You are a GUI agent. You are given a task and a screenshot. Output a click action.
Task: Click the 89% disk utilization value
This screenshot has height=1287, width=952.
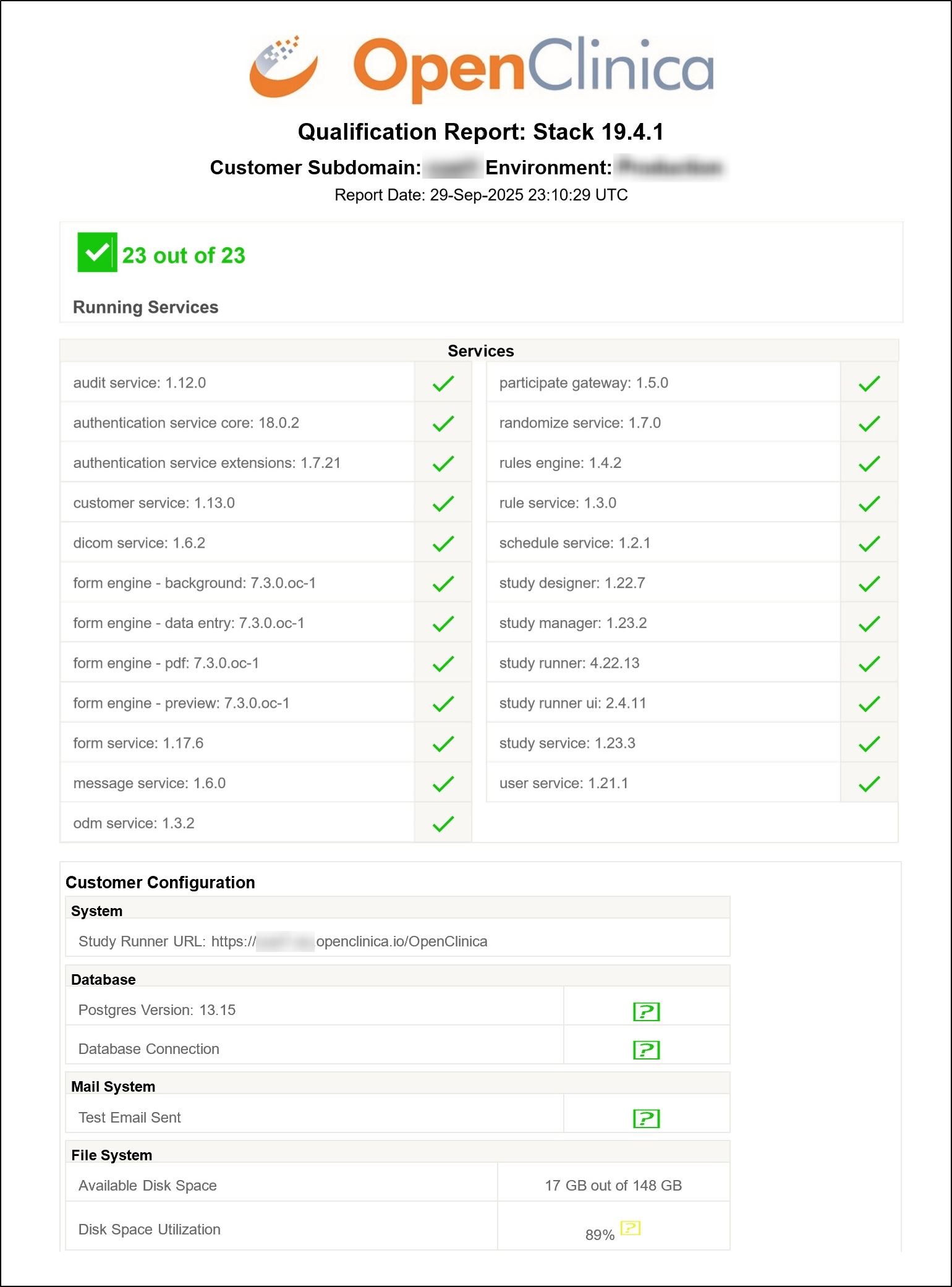pos(600,1234)
